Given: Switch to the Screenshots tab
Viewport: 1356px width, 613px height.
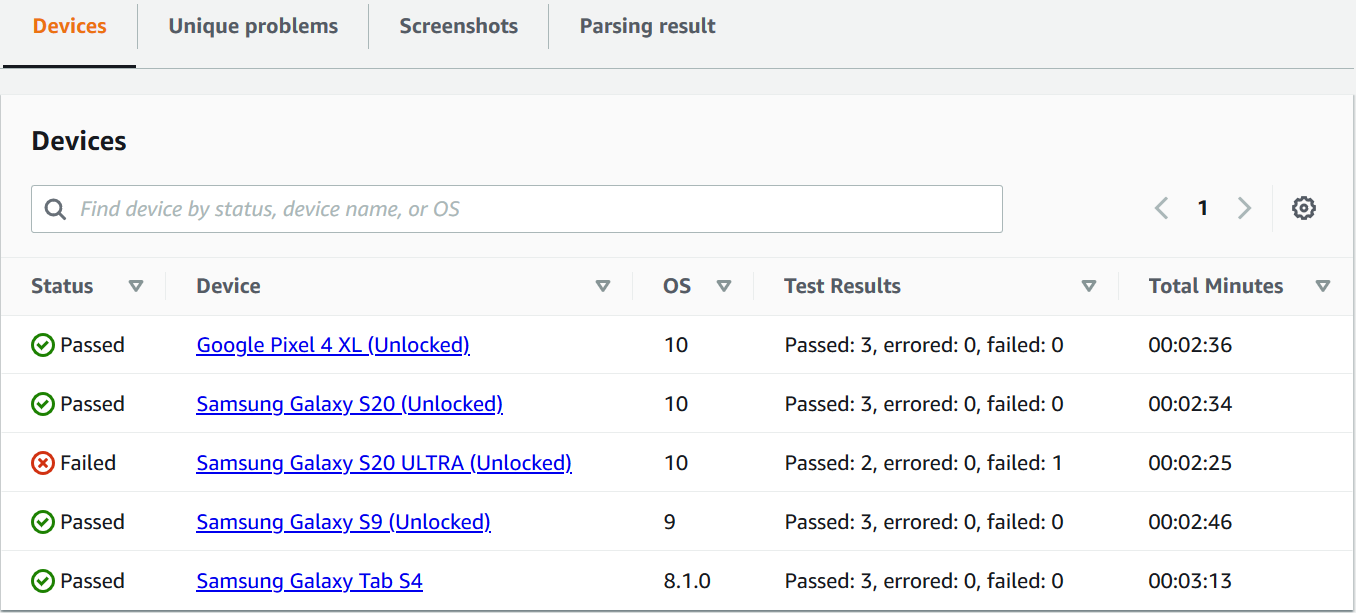Looking at the screenshot, I should pyautogui.click(x=458, y=26).
